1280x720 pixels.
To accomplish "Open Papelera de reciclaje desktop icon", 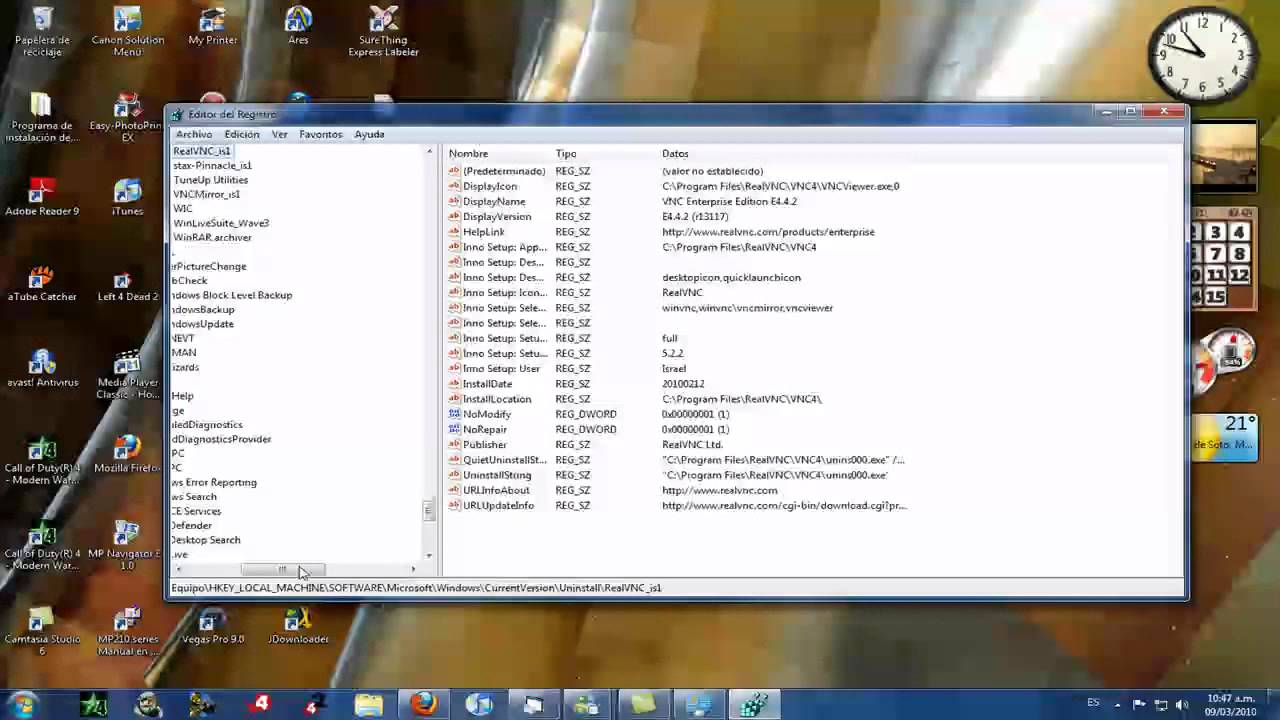I will pos(42,32).
